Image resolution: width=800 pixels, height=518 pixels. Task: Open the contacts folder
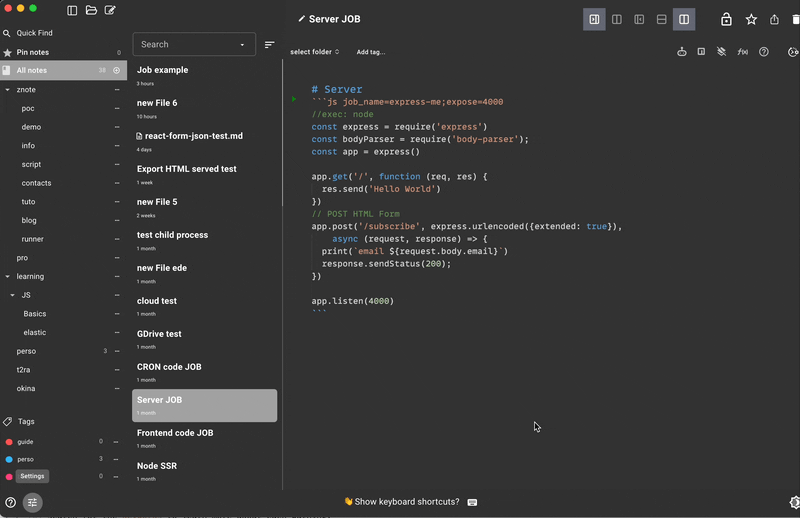click(x=36, y=183)
